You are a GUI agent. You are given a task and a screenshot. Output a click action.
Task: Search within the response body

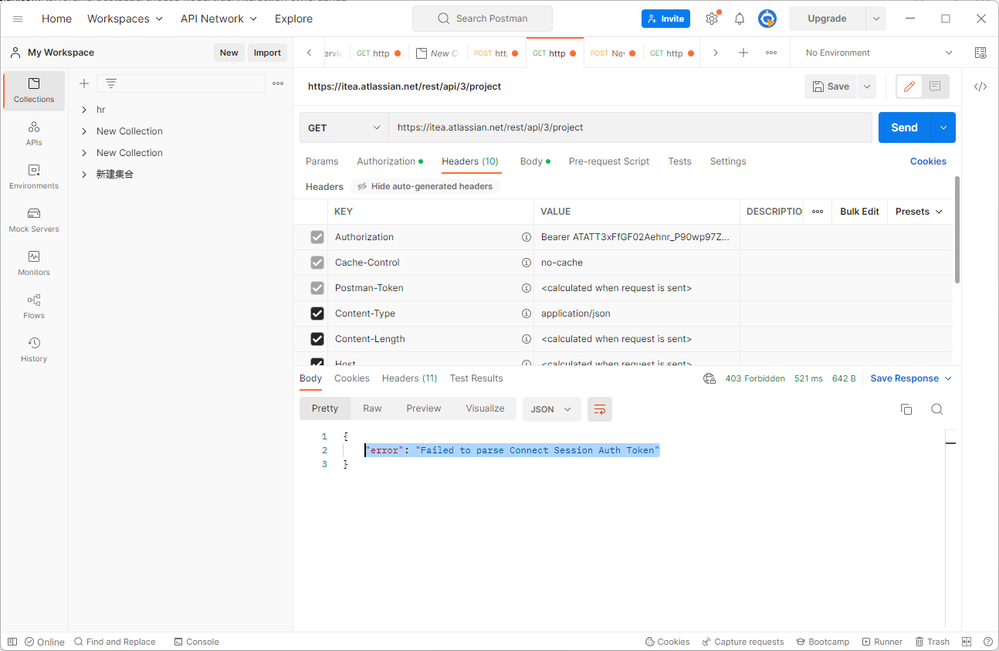(x=937, y=410)
